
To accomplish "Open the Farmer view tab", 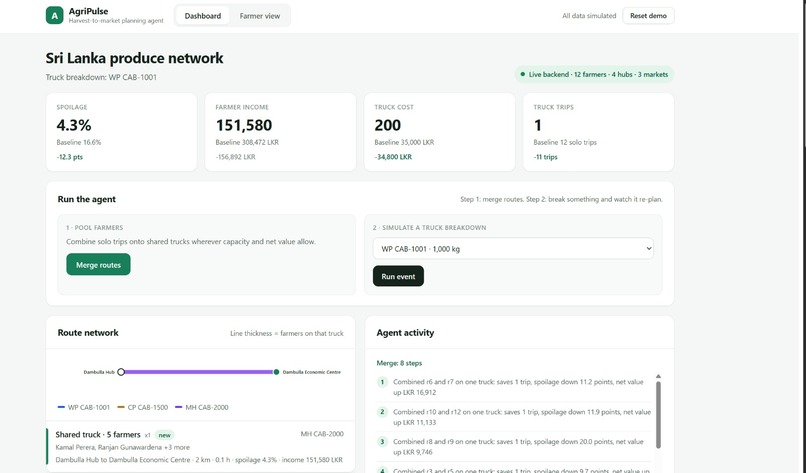I will 260,16.
